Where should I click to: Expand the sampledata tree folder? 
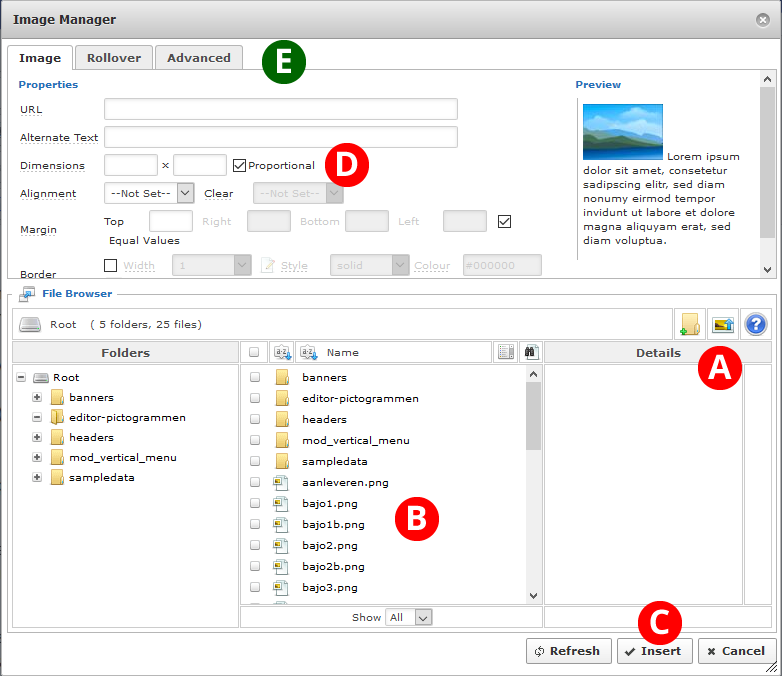37,477
